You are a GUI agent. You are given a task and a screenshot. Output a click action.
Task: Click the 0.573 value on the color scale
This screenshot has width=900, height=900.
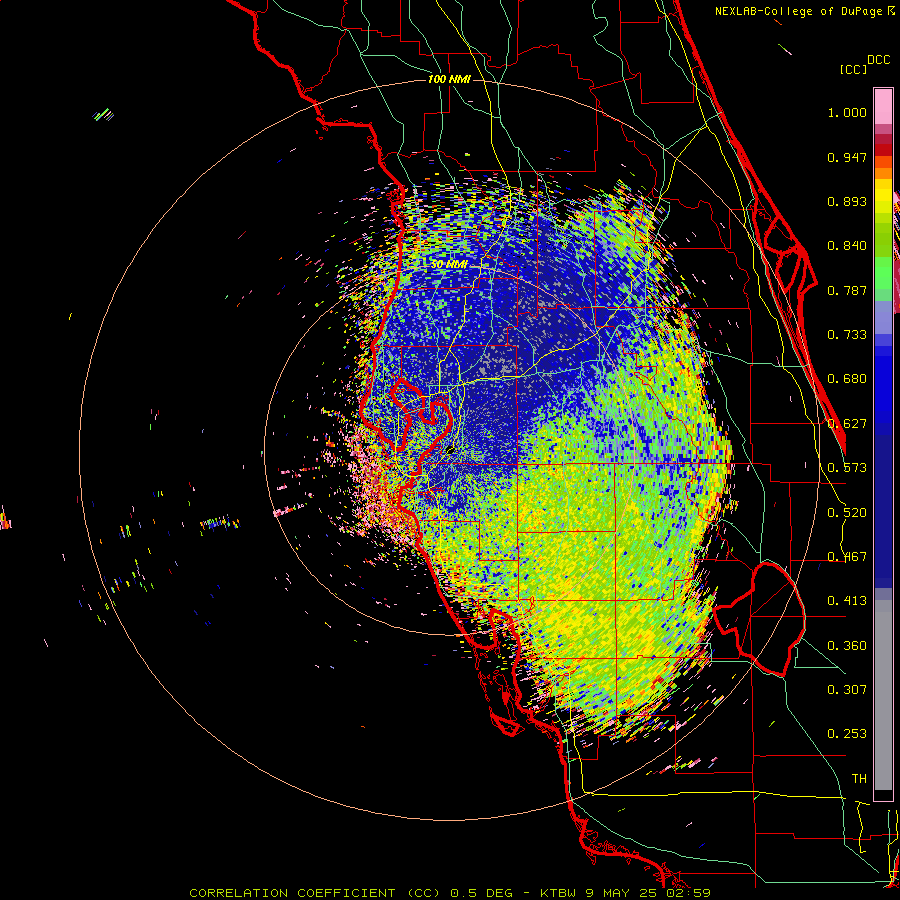coord(847,468)
